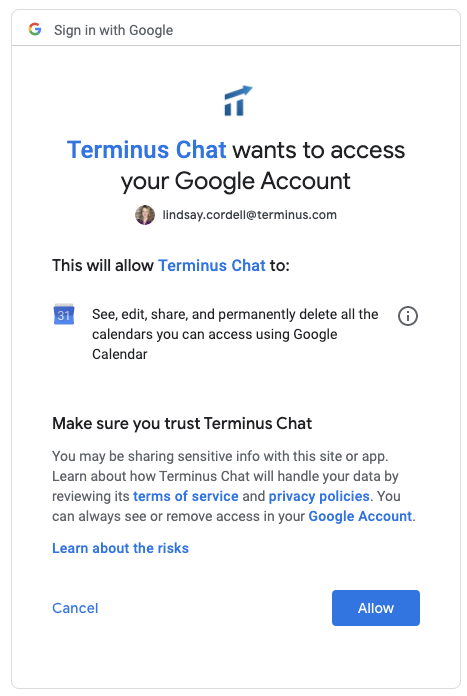Click the blue Terminus Chat title link
Viewport: 467px width, 696px height.
pos(146,150)
